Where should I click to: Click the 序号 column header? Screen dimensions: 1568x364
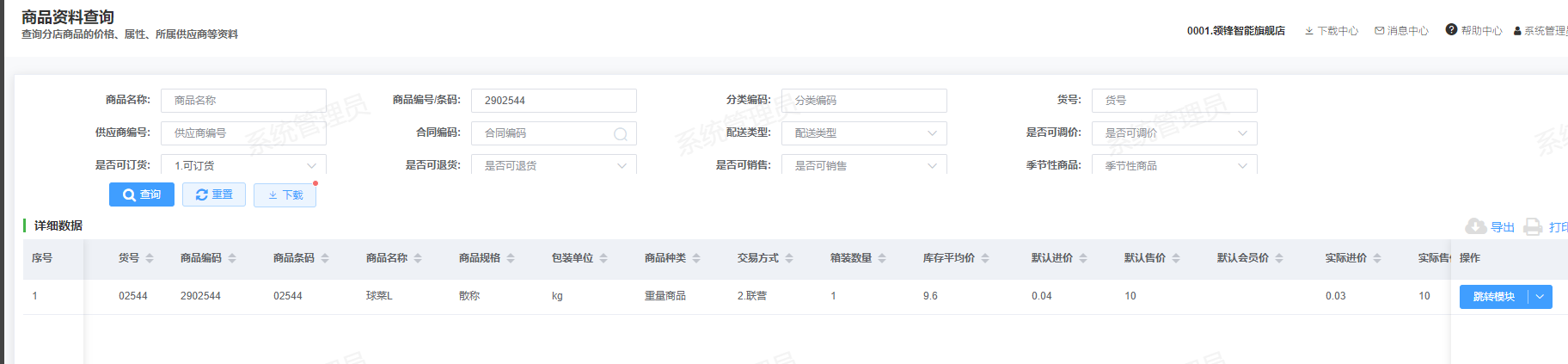pos(42,258)
